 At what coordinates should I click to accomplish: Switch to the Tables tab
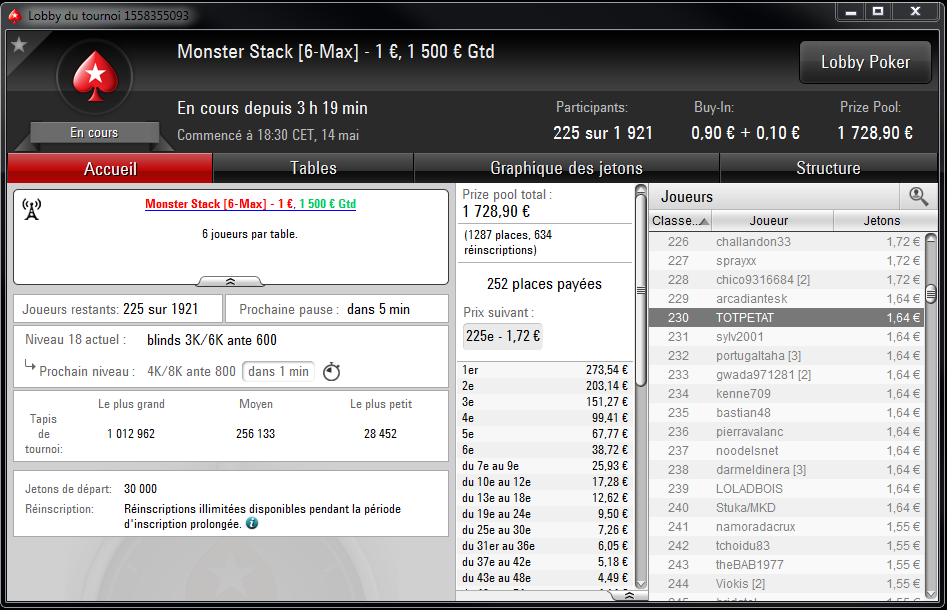[x=313, y=168]
